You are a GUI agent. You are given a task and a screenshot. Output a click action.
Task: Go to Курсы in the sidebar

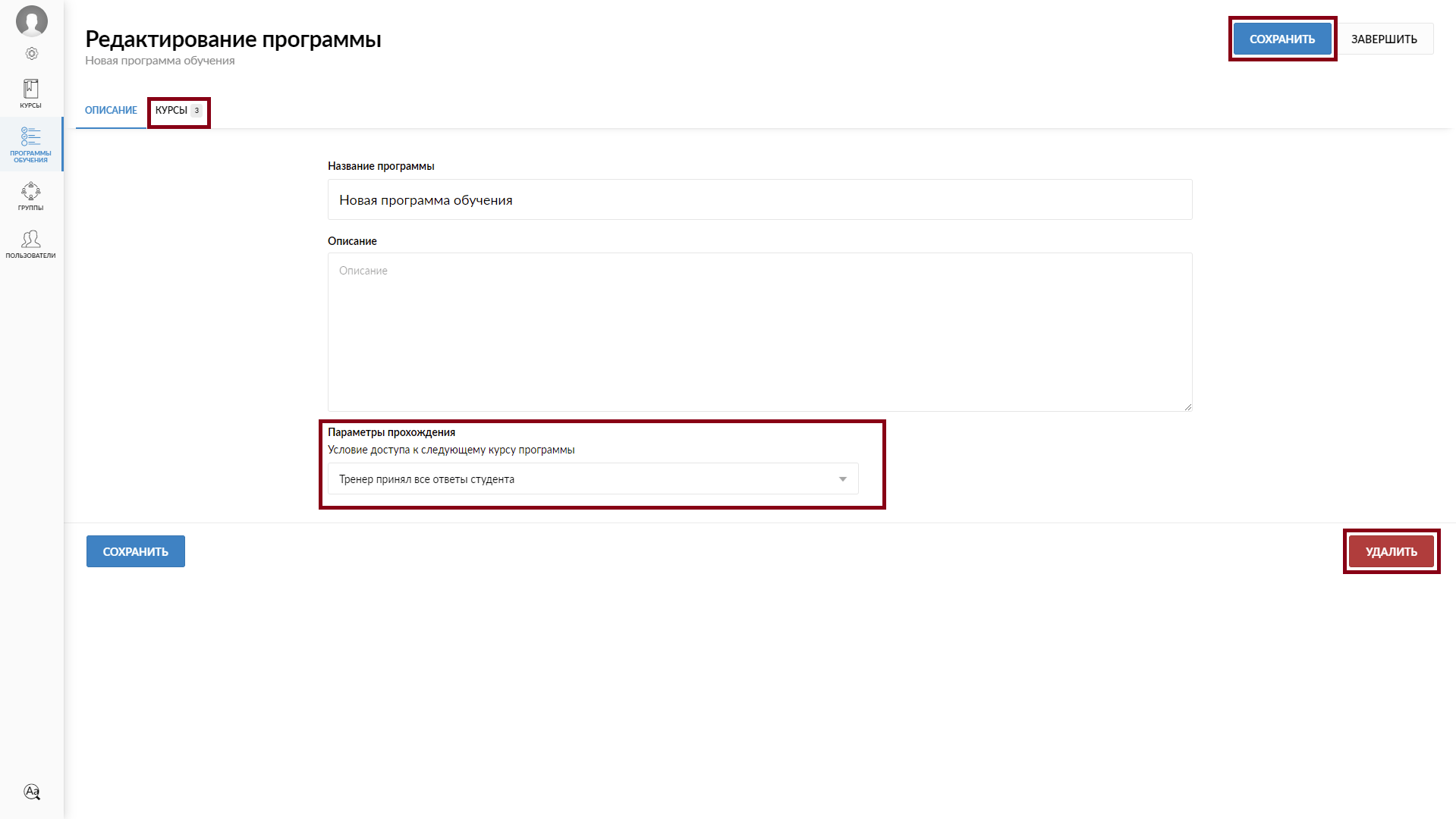31,94
